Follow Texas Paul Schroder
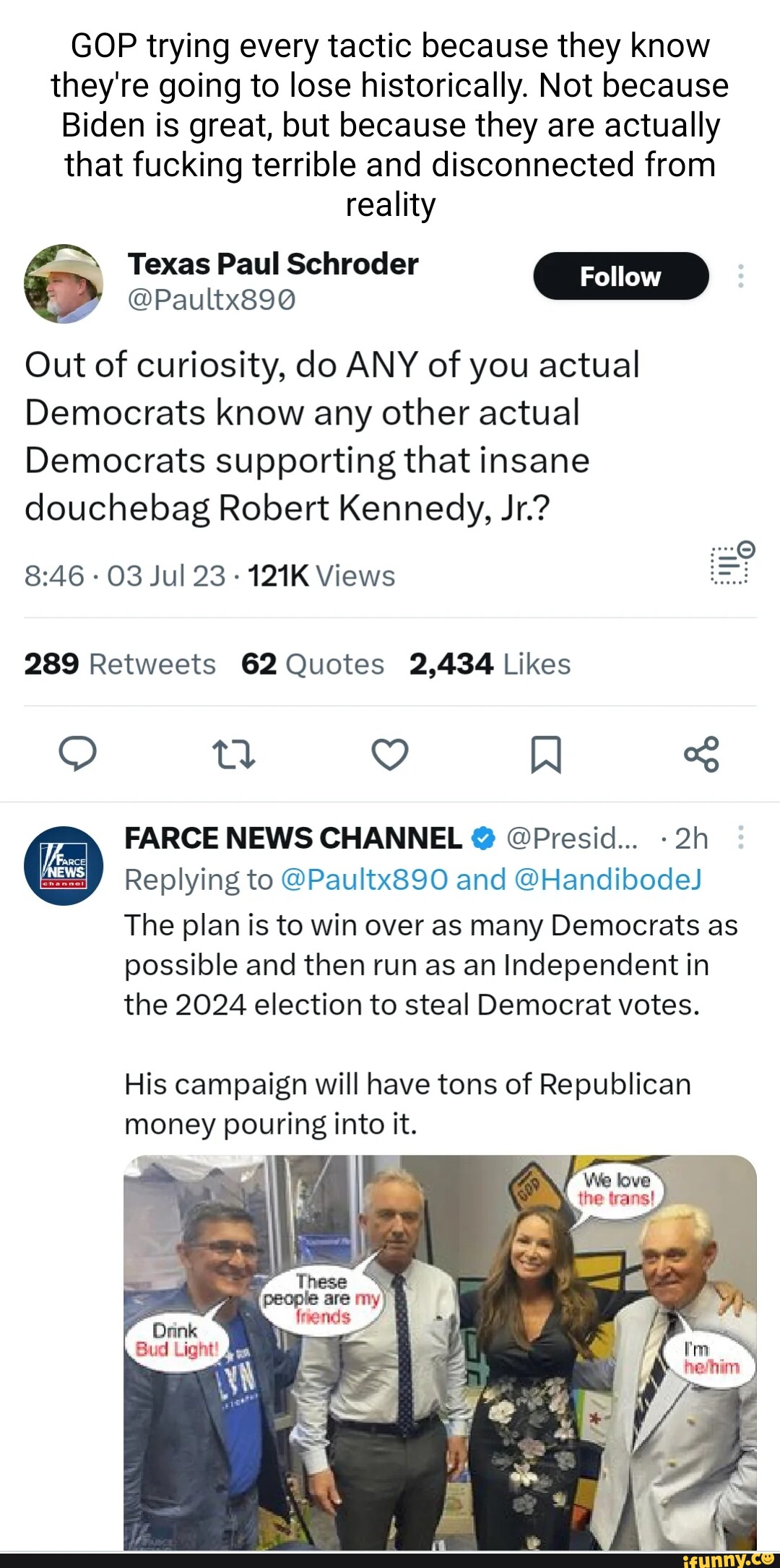 point(620,276)
